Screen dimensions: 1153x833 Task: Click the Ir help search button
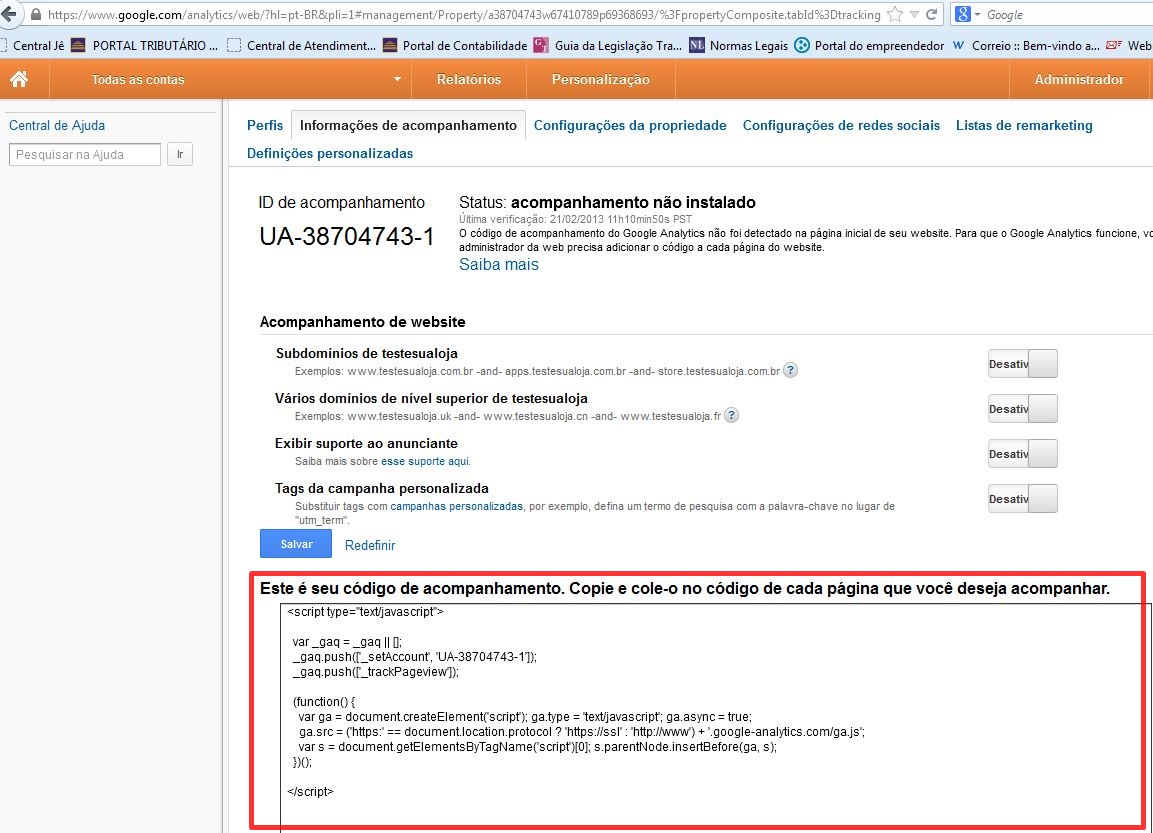[180, 154]
